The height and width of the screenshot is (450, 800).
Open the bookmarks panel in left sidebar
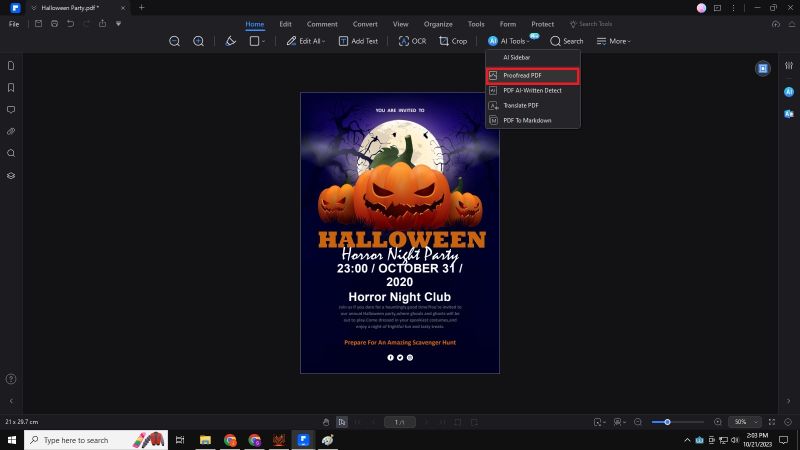[11, 88]
